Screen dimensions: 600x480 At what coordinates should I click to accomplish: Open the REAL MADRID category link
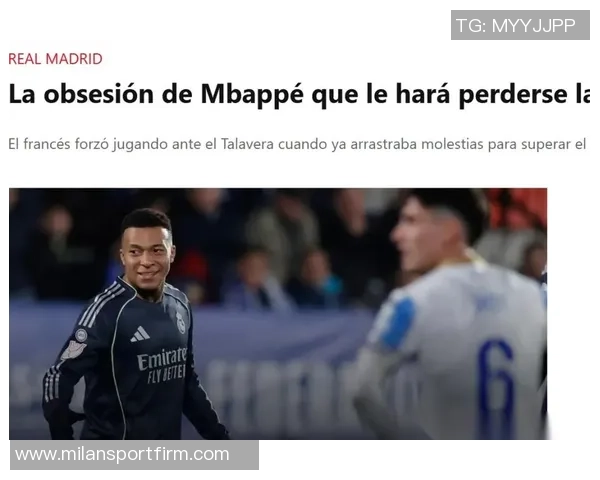55,59
